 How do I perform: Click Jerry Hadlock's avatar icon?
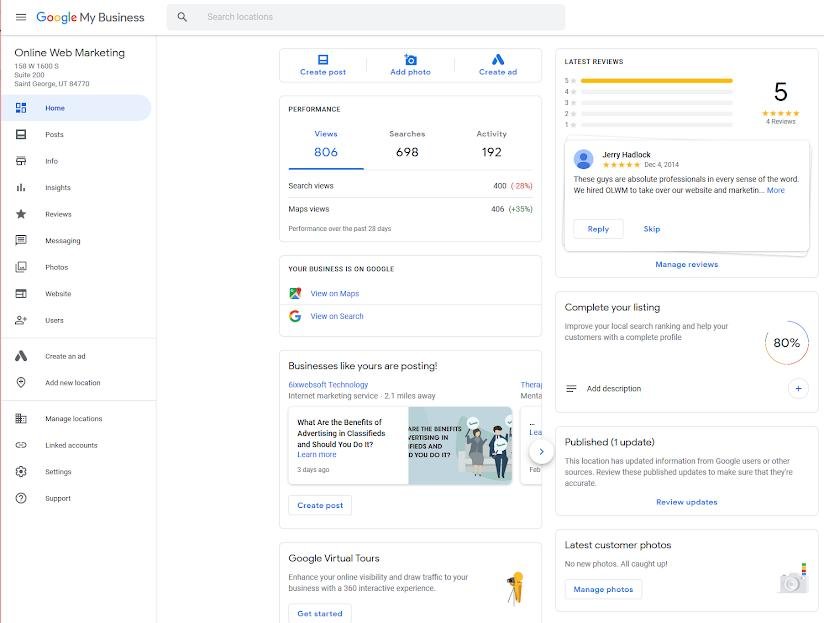coord(583,159)
